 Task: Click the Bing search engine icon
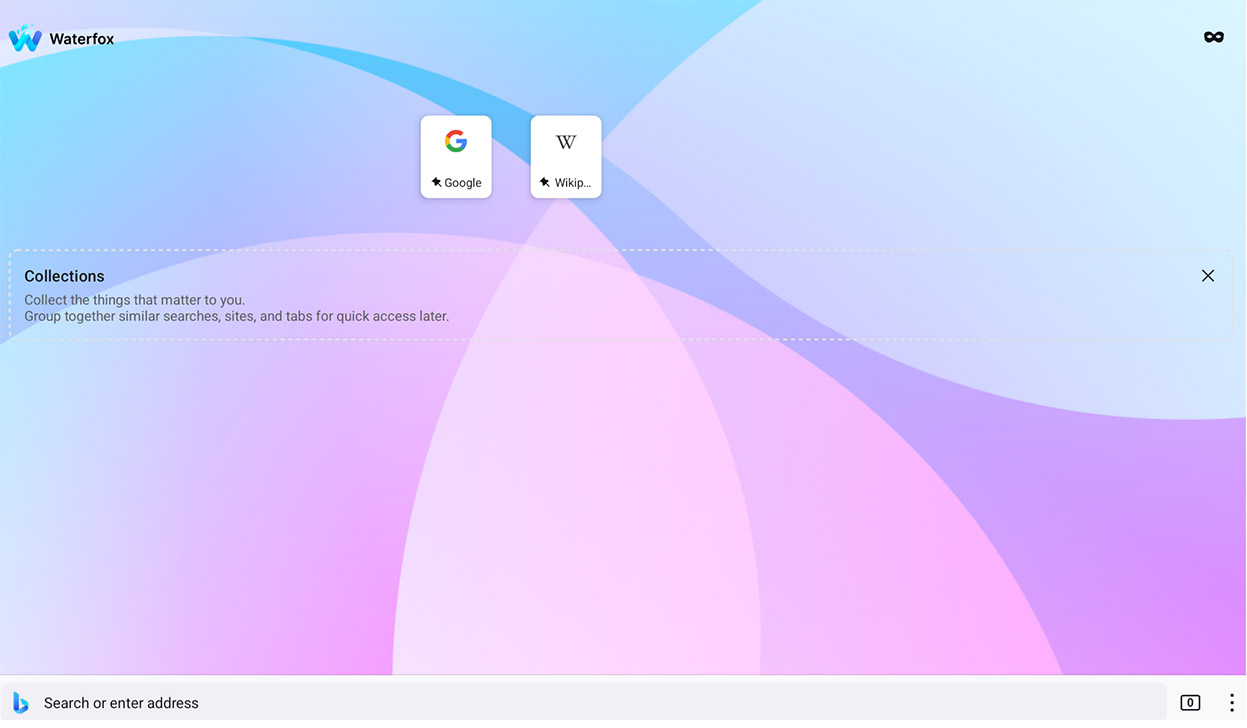[x=21, y=703]
